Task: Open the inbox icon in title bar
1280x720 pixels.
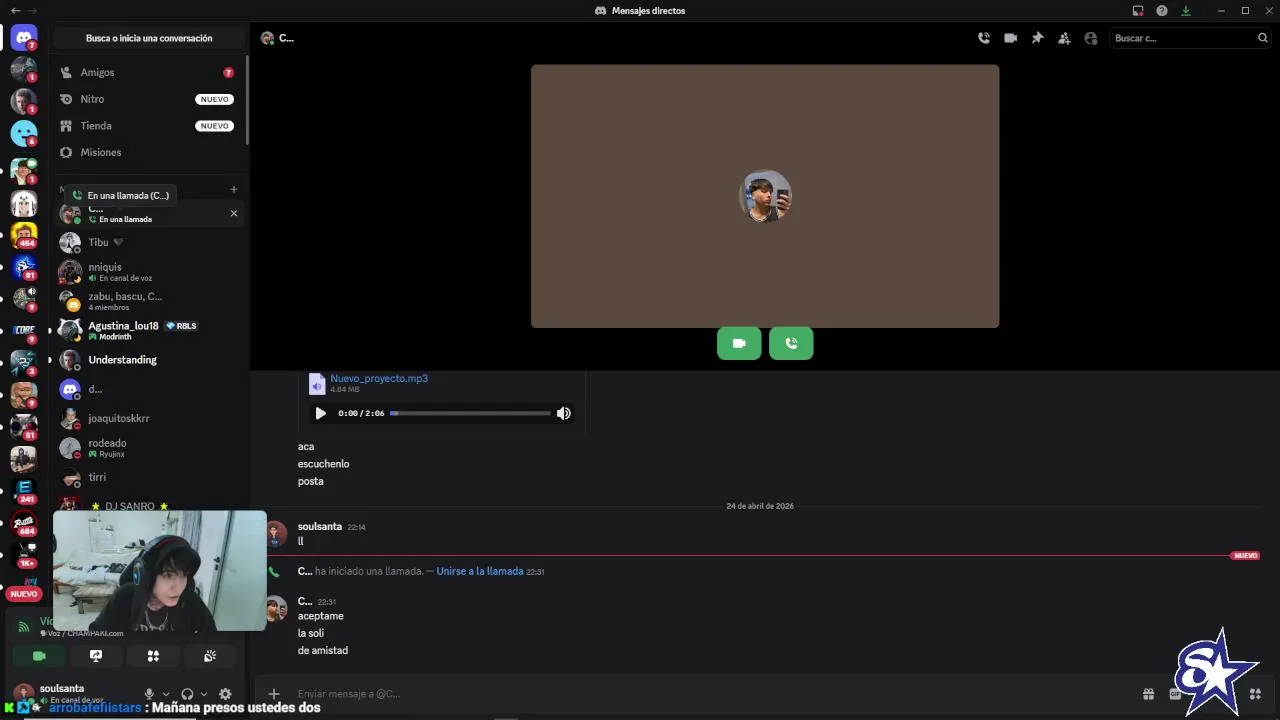Action: pyautogui.click(x=1138, y=11)
